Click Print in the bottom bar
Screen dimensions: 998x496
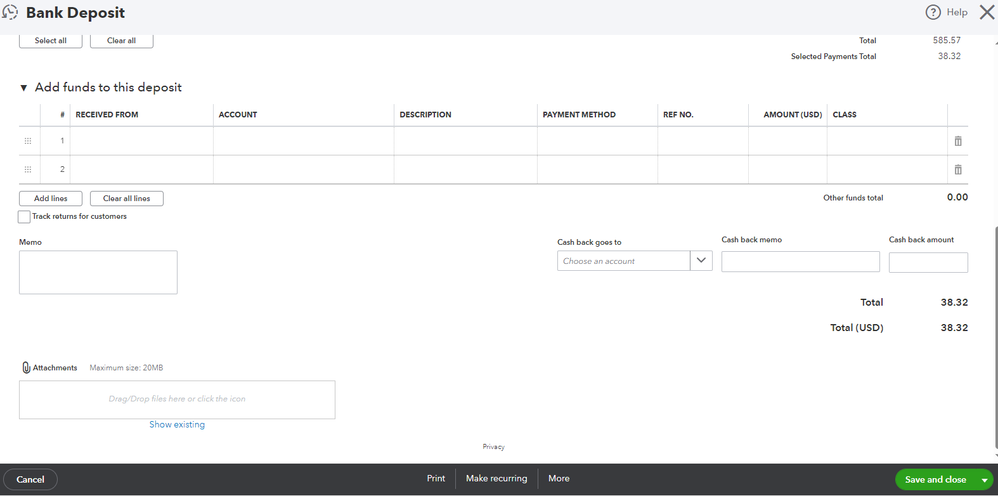tap(436, 478)
